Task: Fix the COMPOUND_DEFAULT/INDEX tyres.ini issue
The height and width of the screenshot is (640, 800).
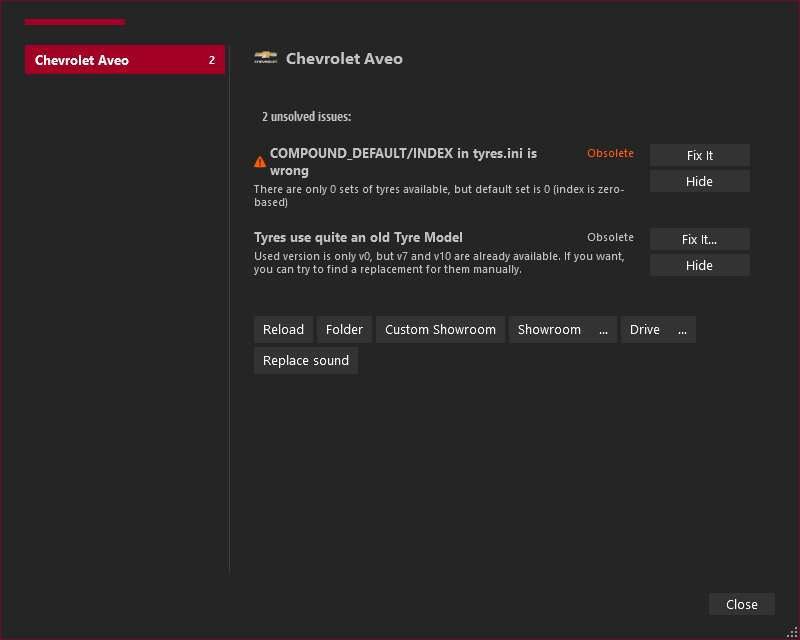Action: [x=699, y=155]
